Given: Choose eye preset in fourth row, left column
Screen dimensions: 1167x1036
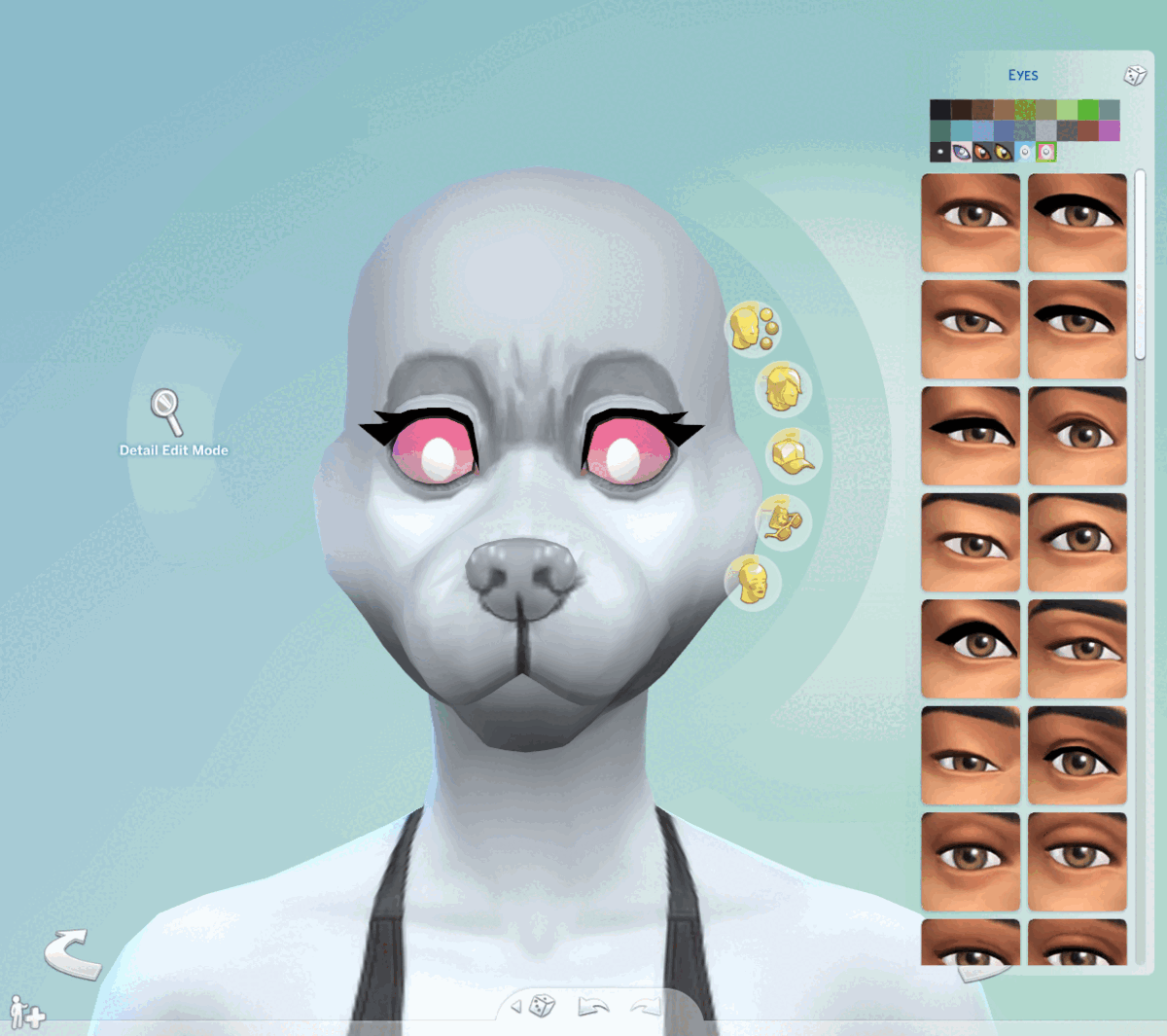Looking at the screenshot, I should (971, 543).
